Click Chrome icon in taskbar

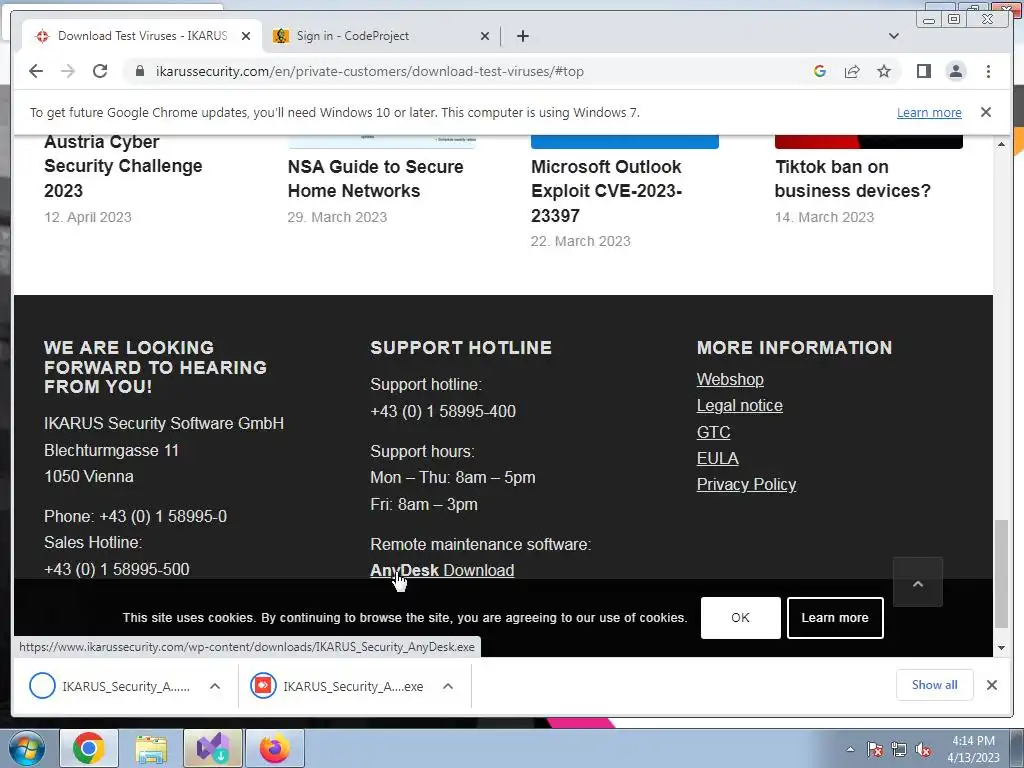point(89,748)
